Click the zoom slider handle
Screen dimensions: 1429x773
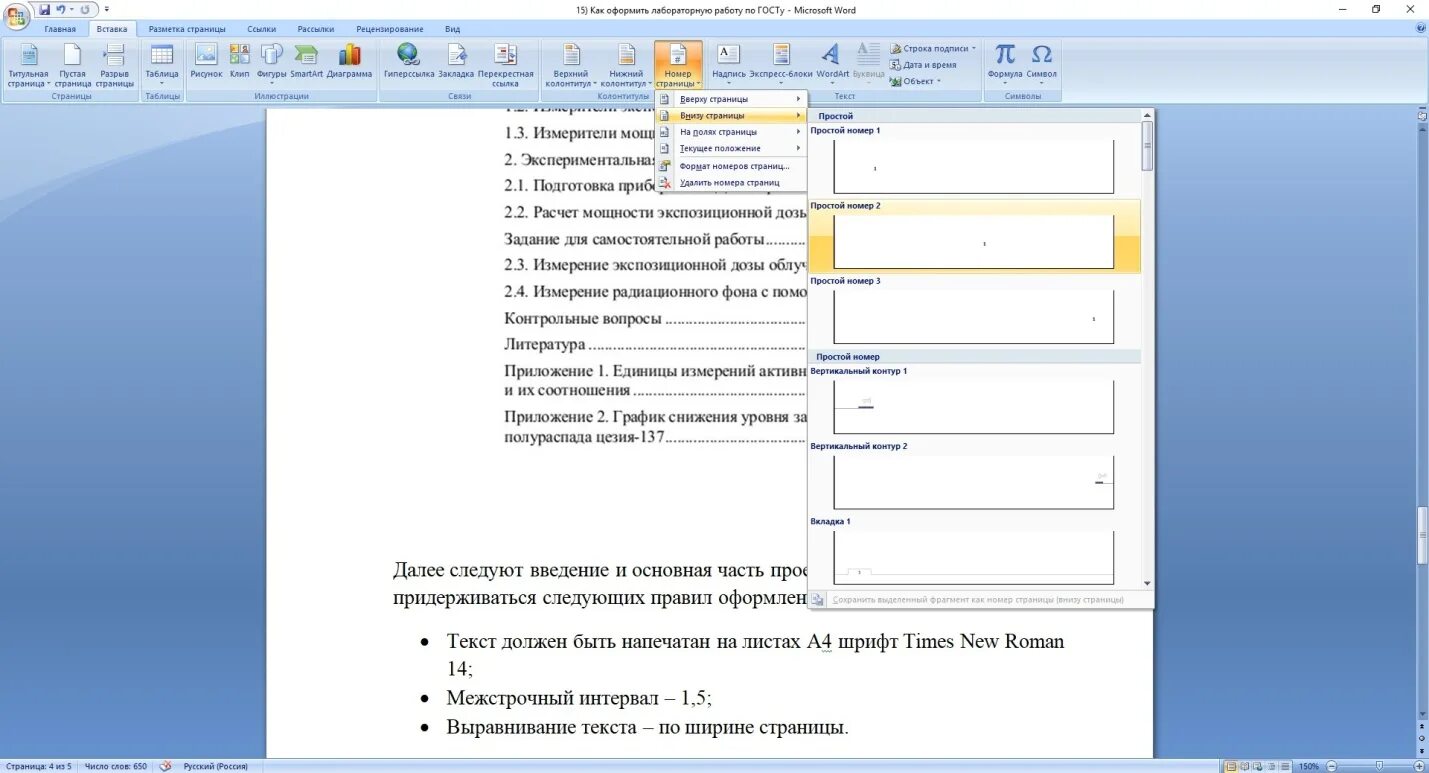tap(1379, 766)
